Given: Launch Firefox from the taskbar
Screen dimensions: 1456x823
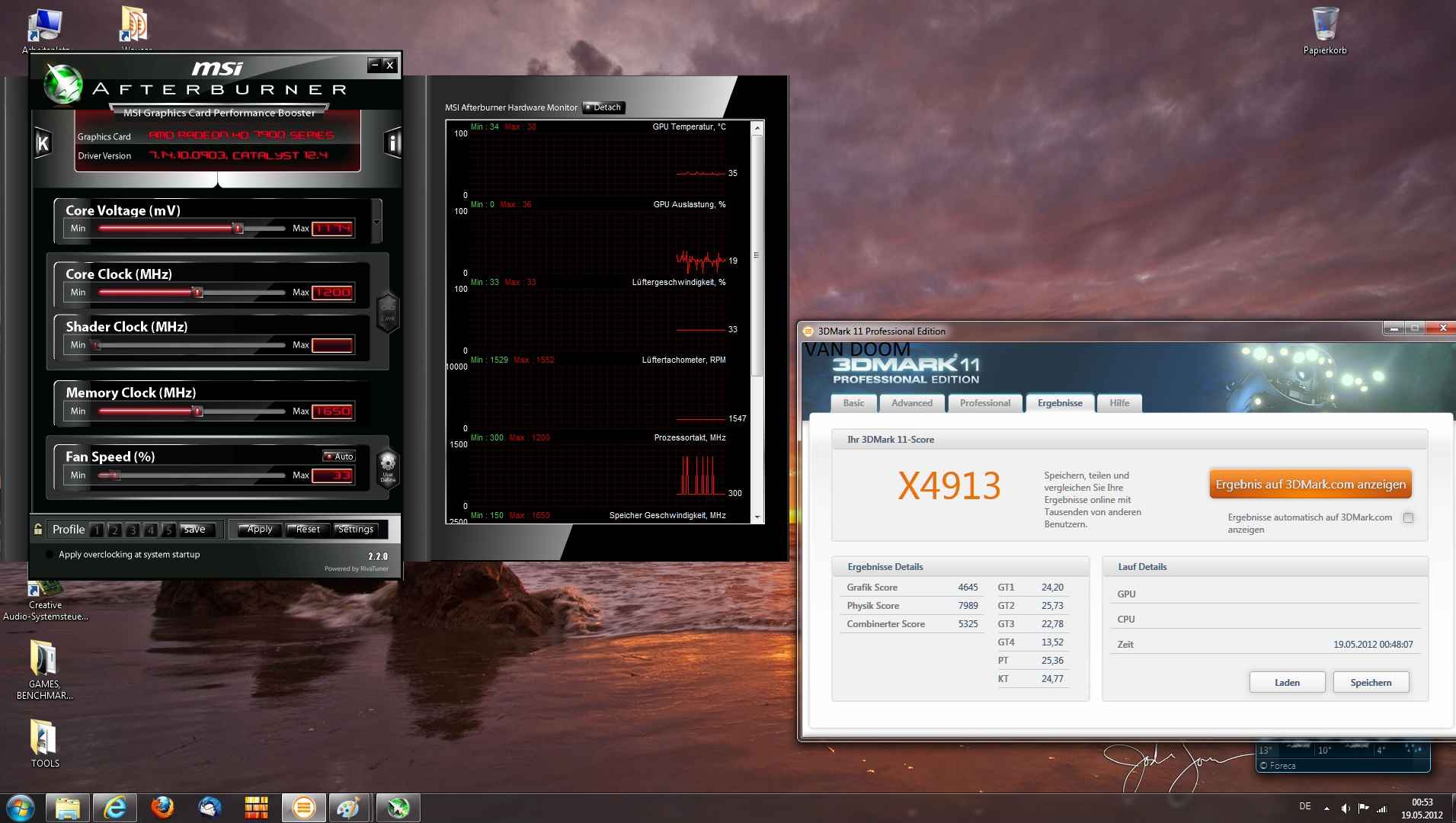Looking at the screenshot, I should (162, 808).
